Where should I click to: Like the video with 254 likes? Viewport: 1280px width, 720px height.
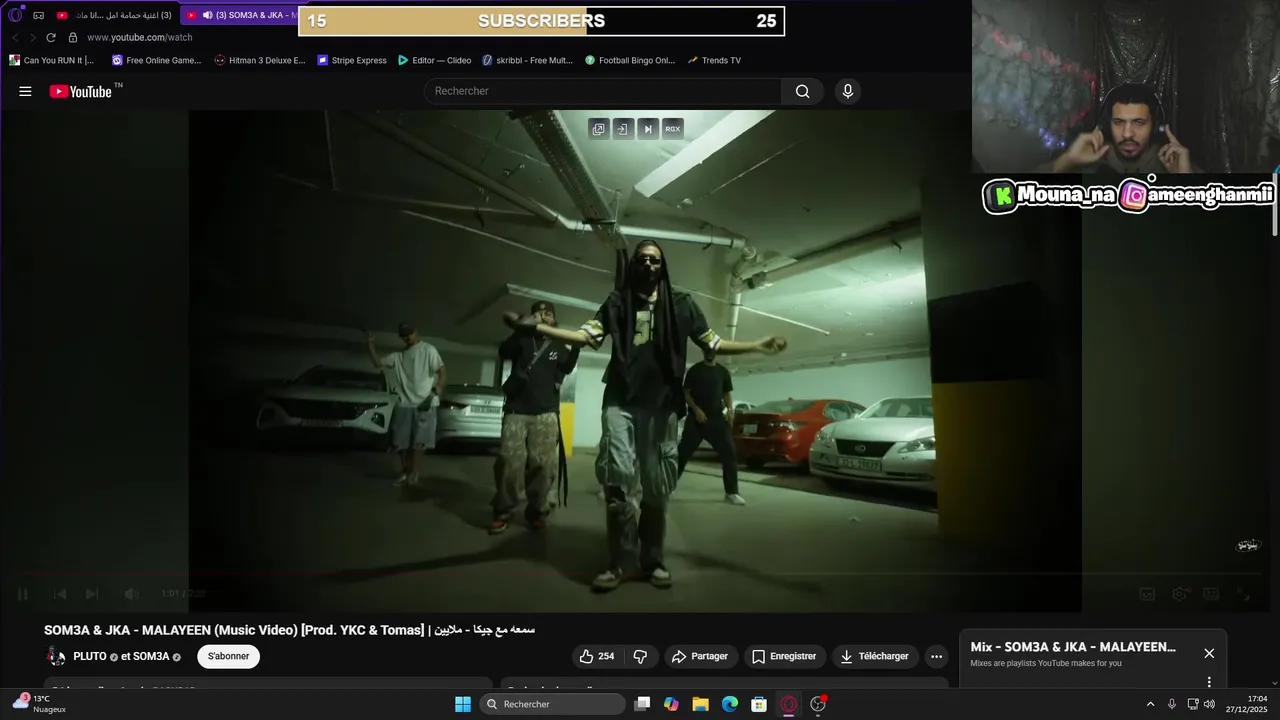click(x=598, y=657)
